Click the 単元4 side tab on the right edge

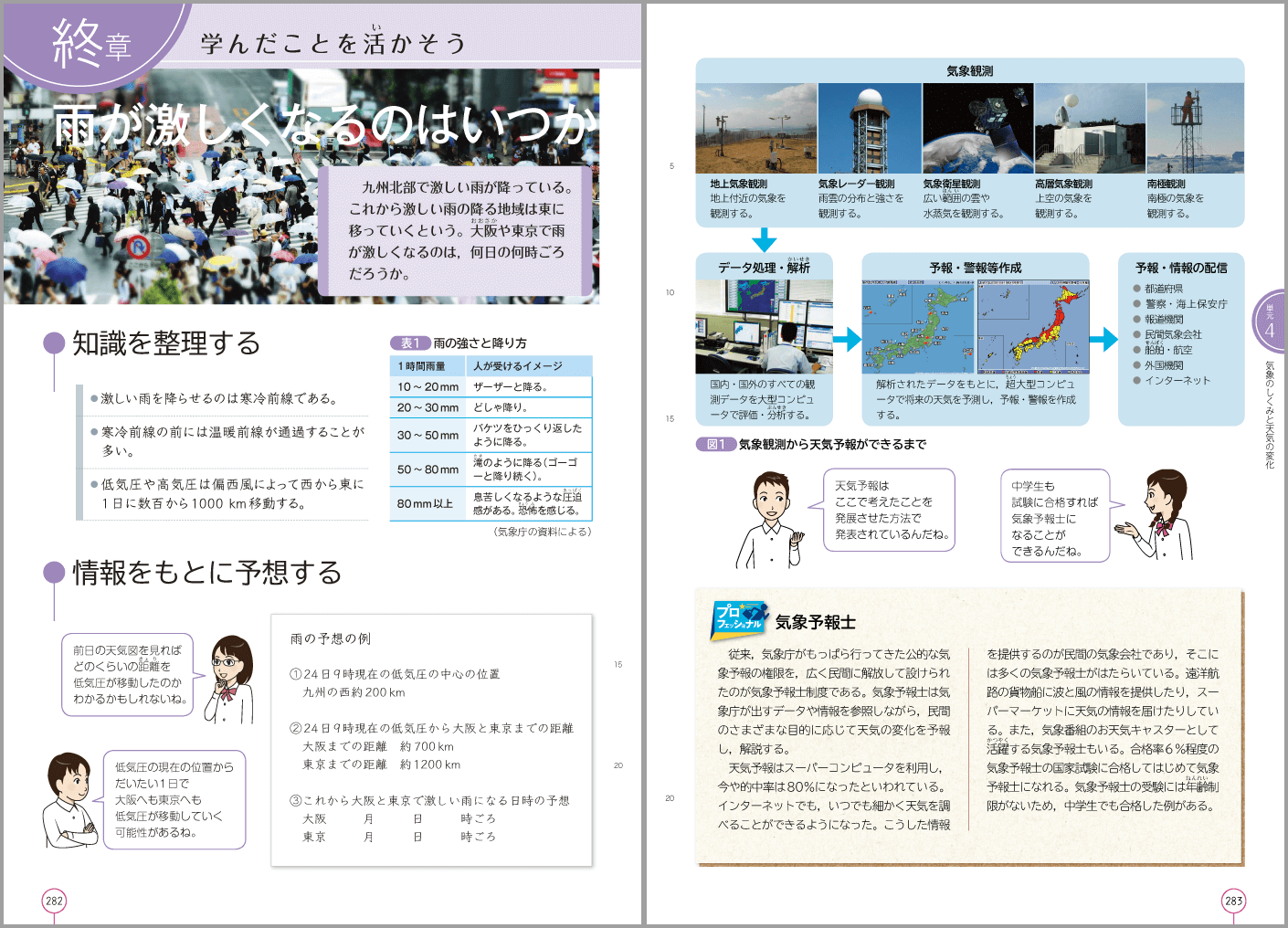coord(1269,321)
